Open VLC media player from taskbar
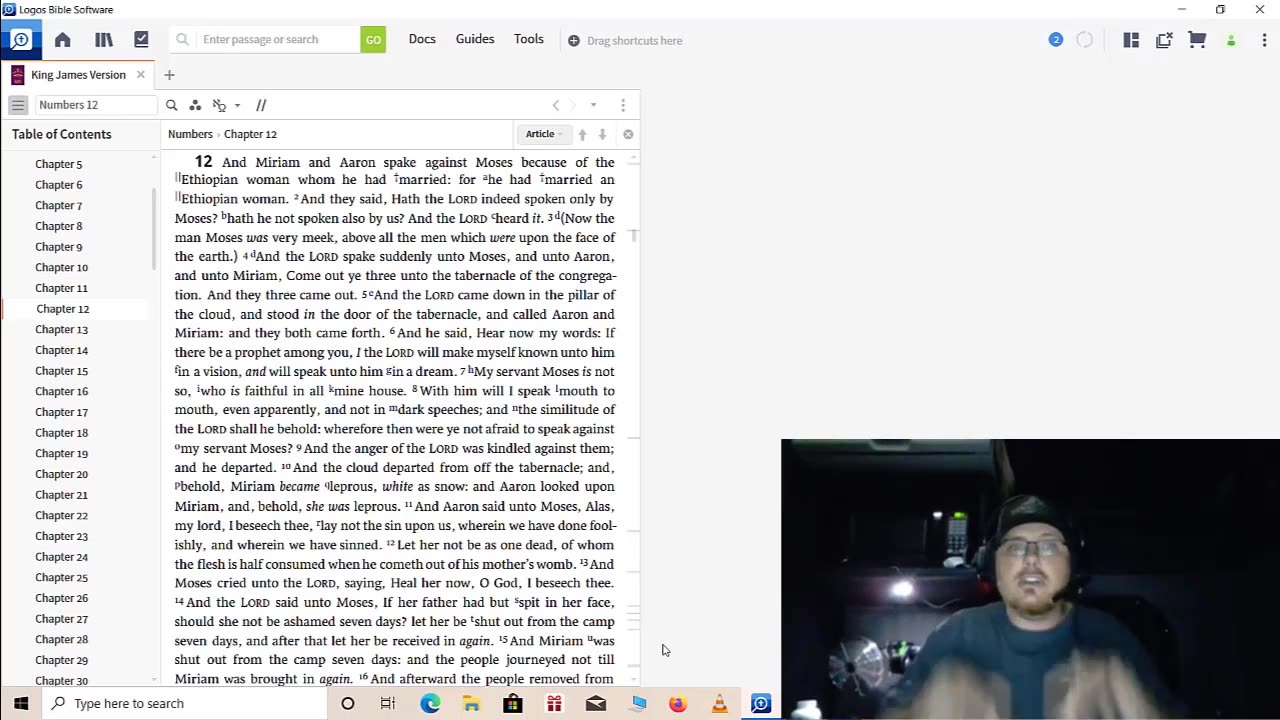 [x=719, y=703]
